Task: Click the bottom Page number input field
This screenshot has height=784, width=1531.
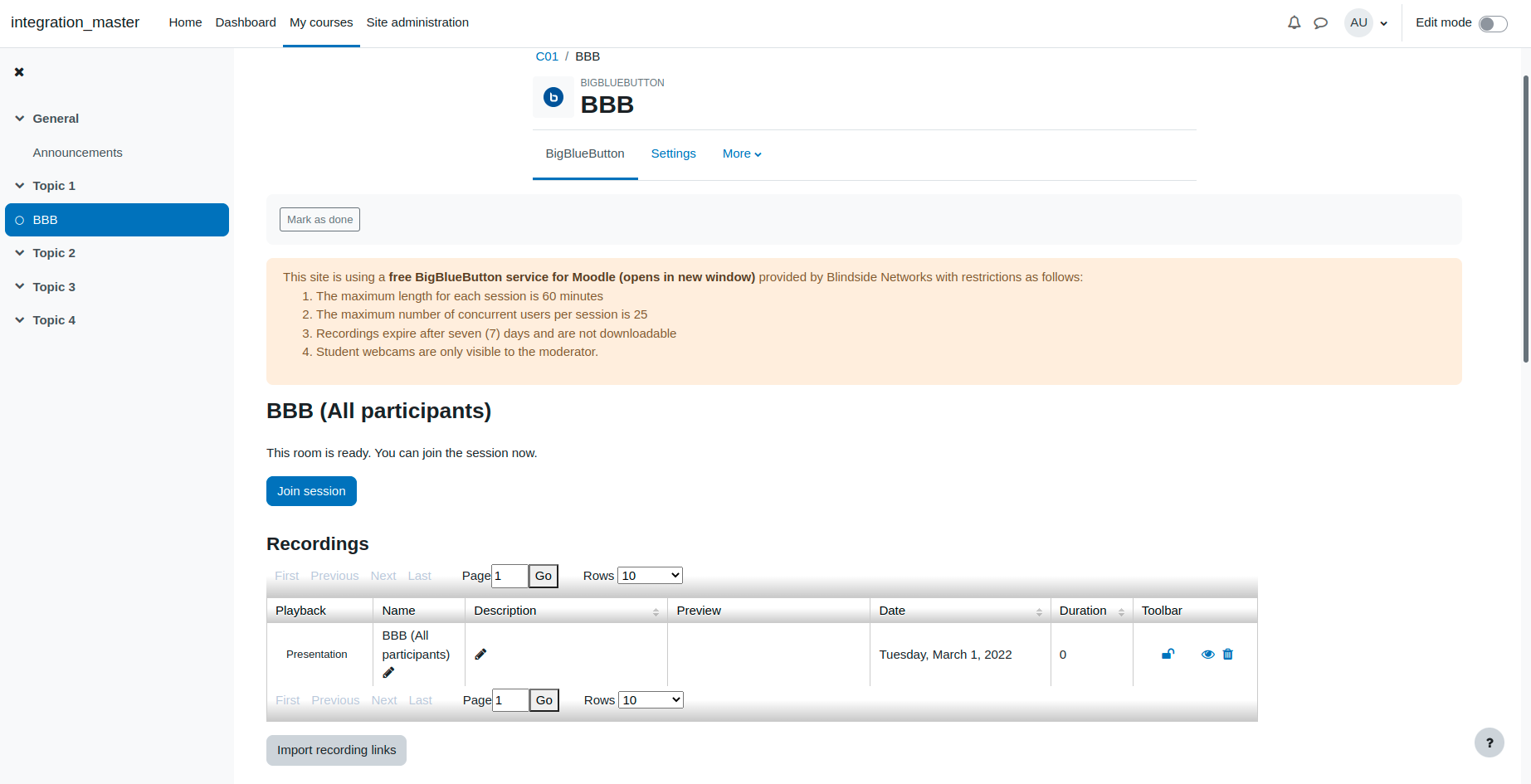Action: [510, 700]
